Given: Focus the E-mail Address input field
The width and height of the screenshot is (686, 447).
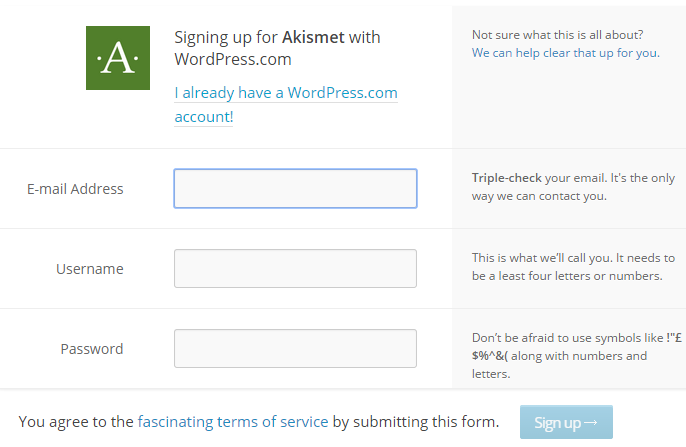Looking at the screenshot, I should tap(295, 189).
